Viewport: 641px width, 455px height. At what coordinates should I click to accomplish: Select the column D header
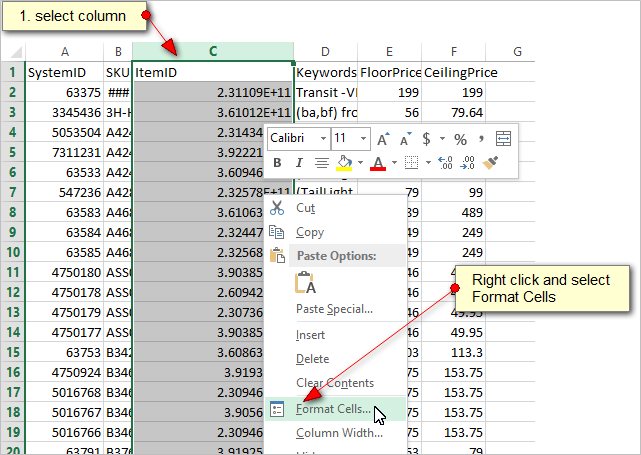(325, 52)
